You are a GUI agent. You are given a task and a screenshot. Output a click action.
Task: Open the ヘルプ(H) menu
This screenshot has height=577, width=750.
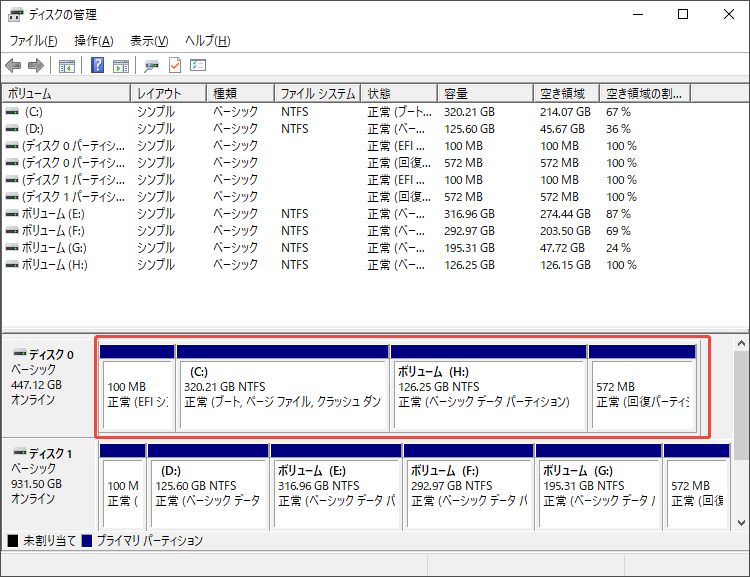pos(208,41)
